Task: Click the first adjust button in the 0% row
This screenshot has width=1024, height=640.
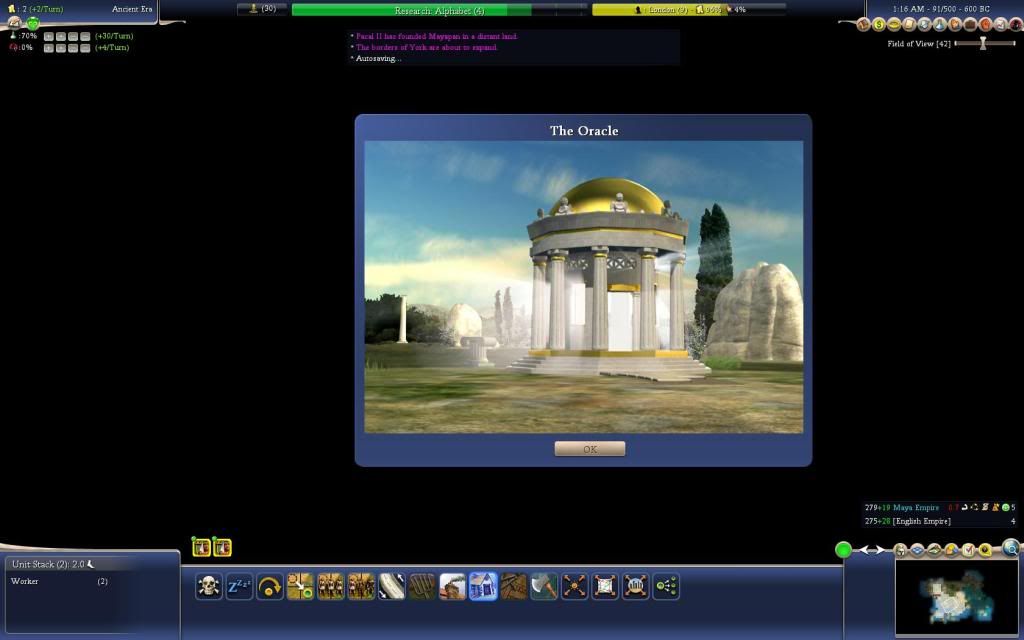Action: pos(48,48)
